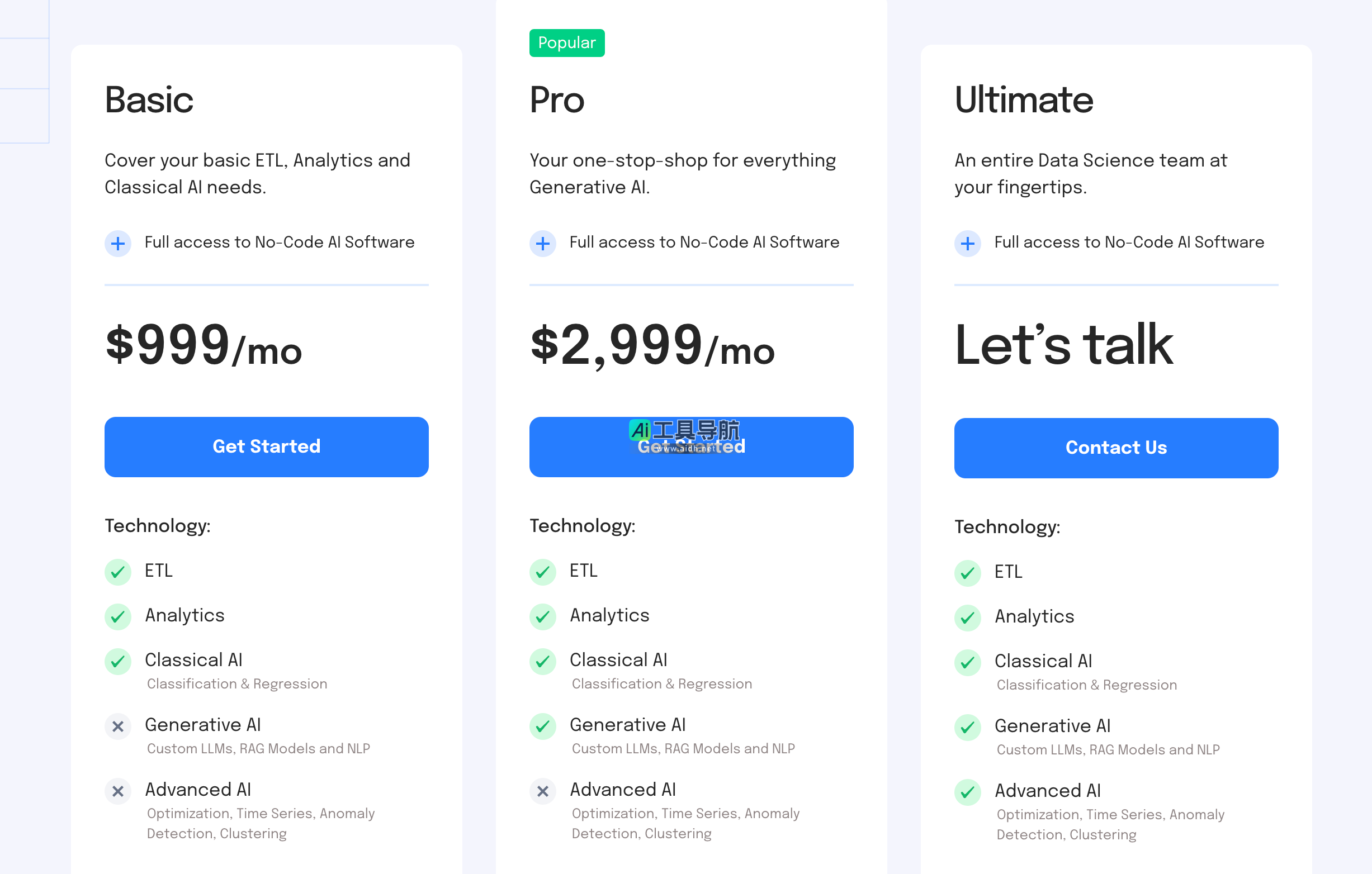Screen dimensions: 1372x874
Task: Click the Pro plan's Generative AI checkmark icon
Action: (x=542, y=726)
